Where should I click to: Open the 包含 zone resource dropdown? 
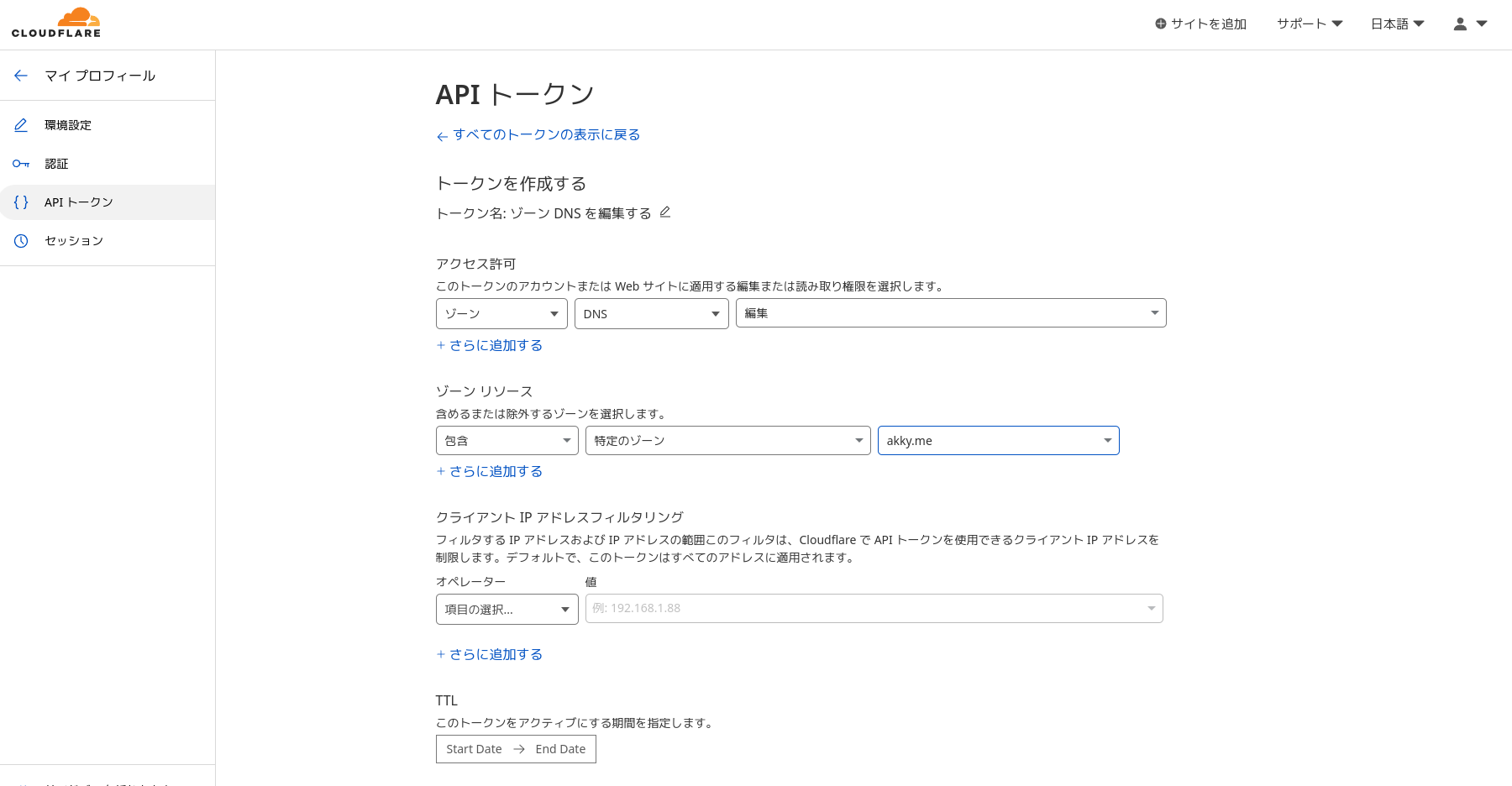click(507, 440)
